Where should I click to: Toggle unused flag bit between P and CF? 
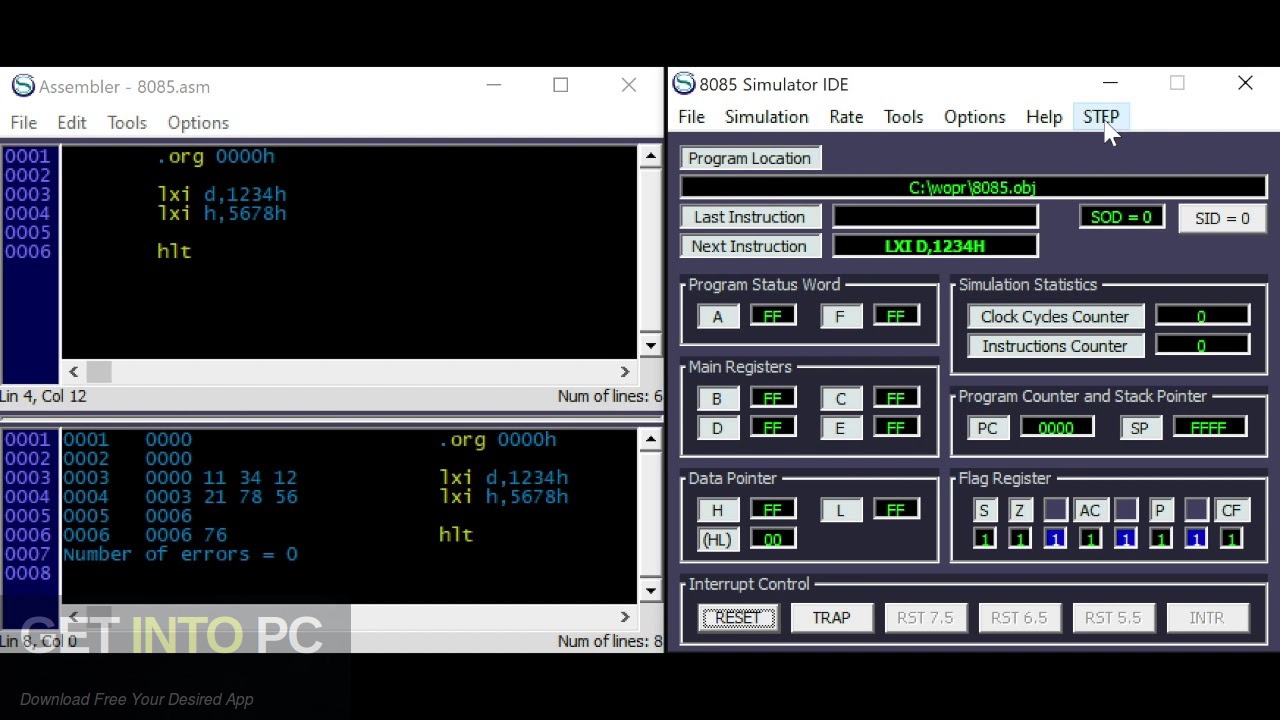point(1196,539)
